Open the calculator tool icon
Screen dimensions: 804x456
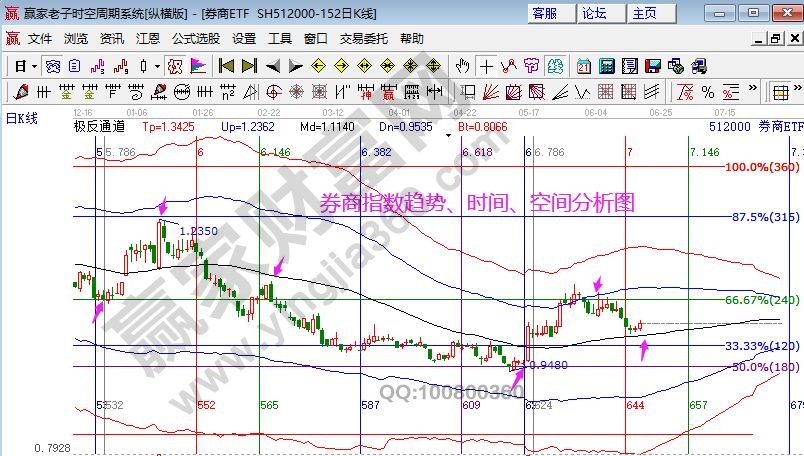[x=607, y=66]
